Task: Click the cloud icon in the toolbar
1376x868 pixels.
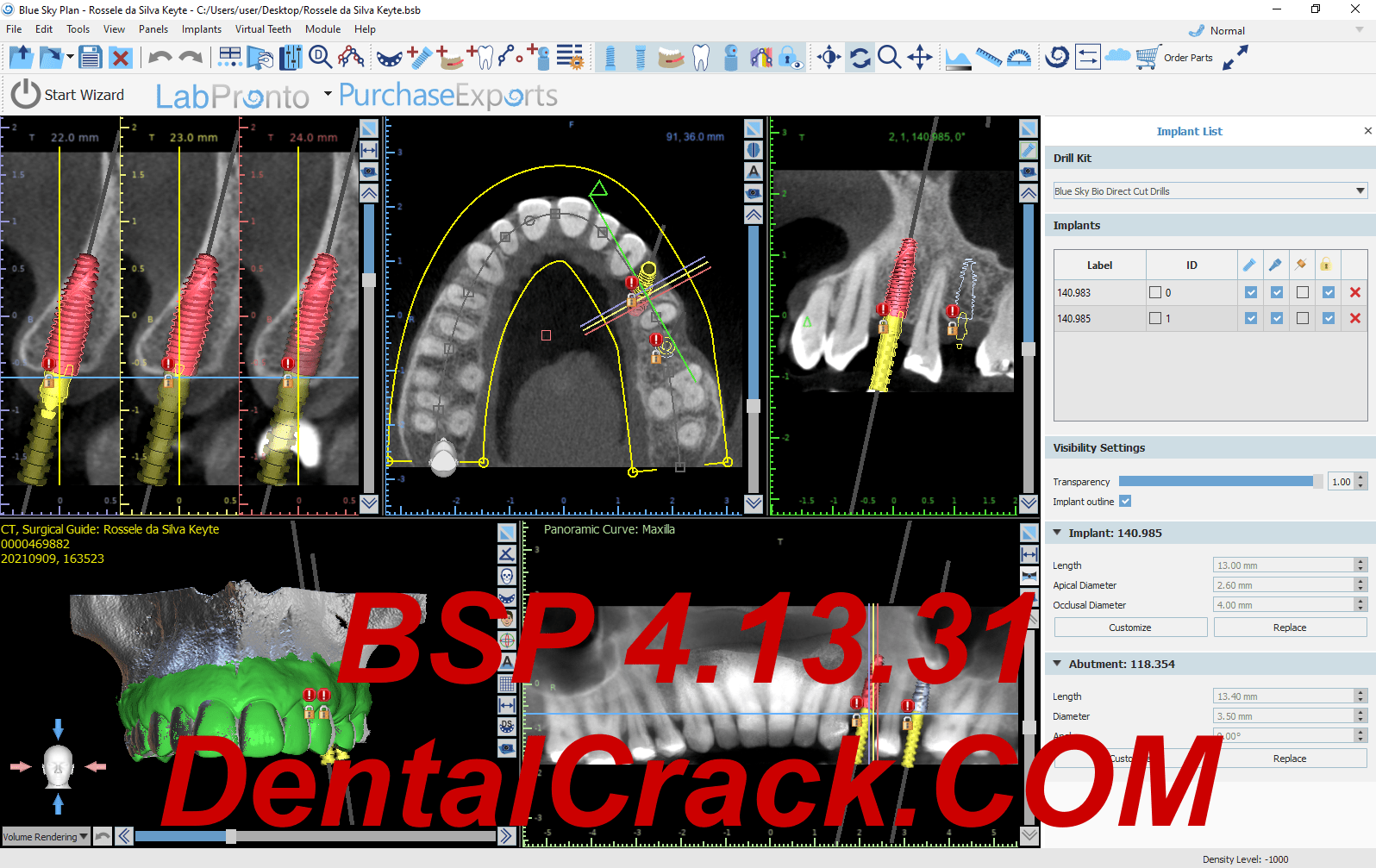Action: (x=1117, y=56)
